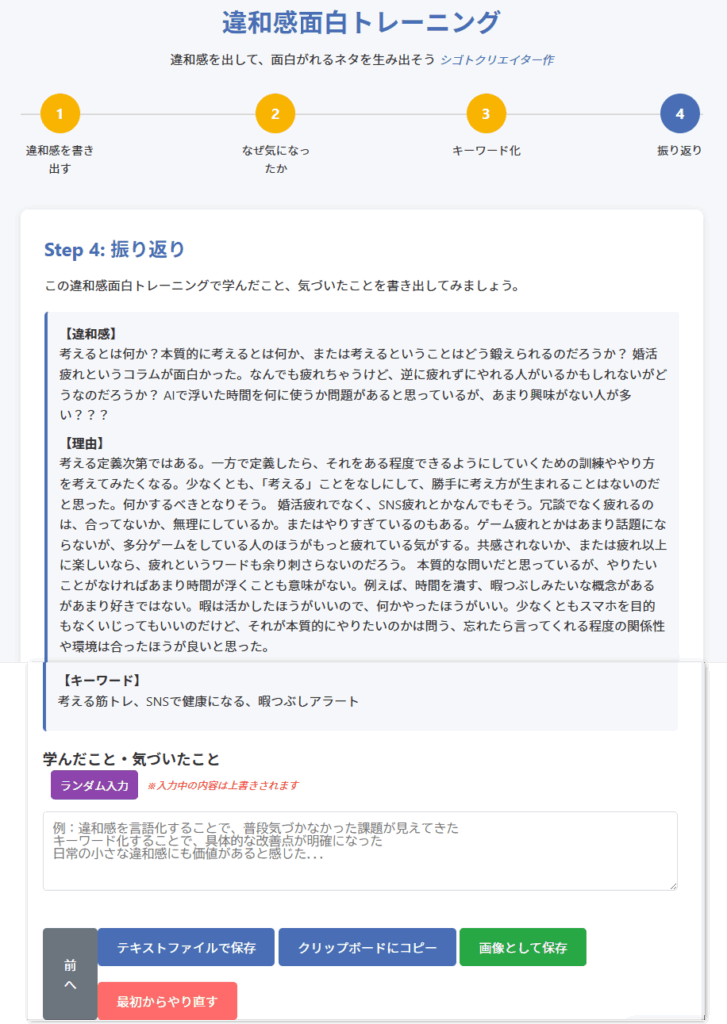Focus the 学んだこと・気づいたこと text area
This screenshot has height=1024, width=727.
pos(360,850)
